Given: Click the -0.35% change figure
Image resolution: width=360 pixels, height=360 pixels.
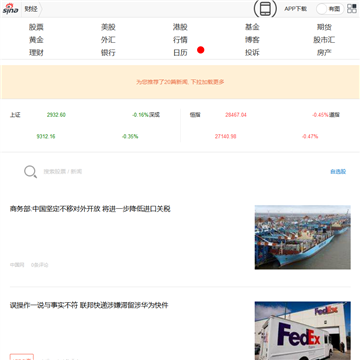Looking at the screenshot, I should pyautogui.click(x=130, y=137).
